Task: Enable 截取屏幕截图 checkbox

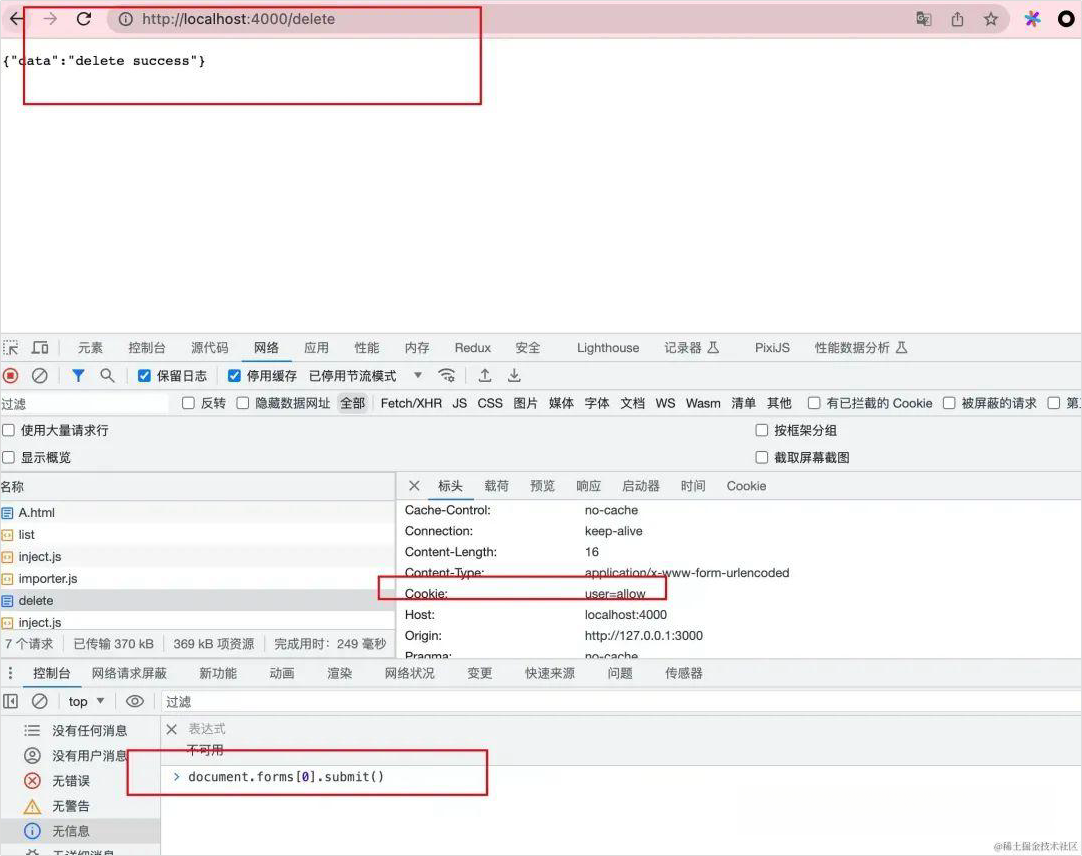Action: tap(762, 457)
